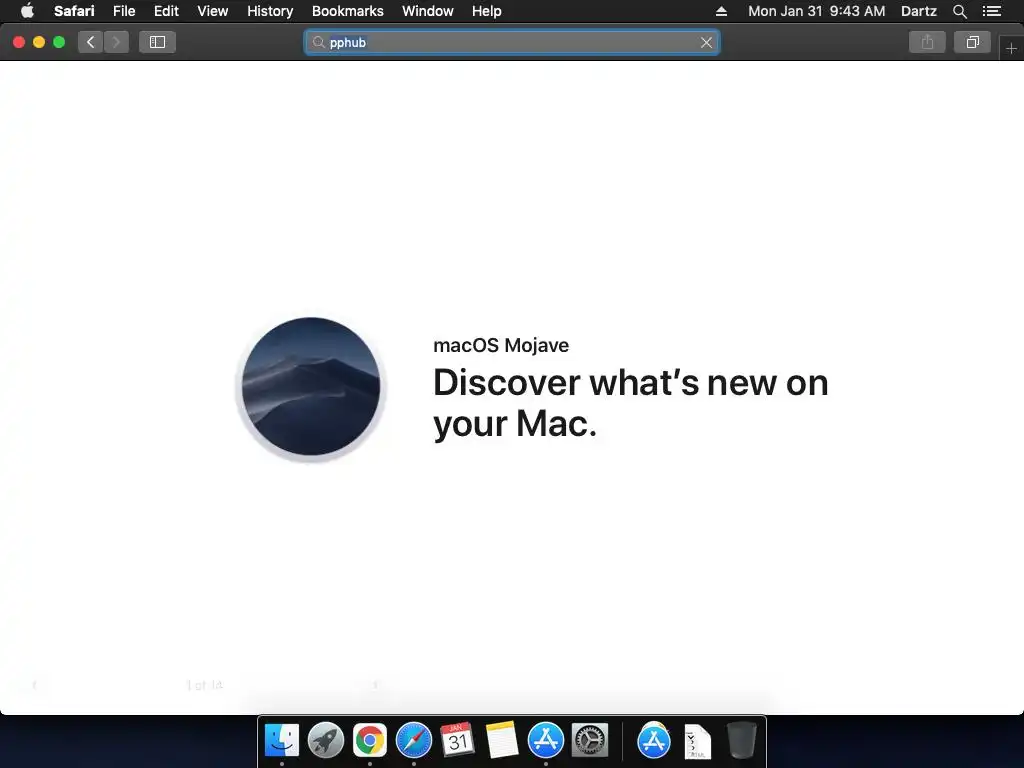Viewport: 1024px width, 768px height.
Task: Open the Apple menu
Action: point(27,11)
